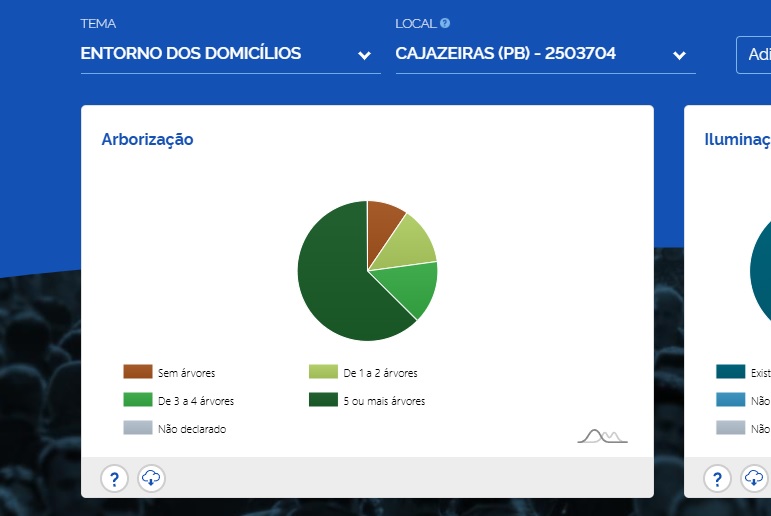Download the Arborização chart data
The image size is (771, 516).
[x=151, y=478]
